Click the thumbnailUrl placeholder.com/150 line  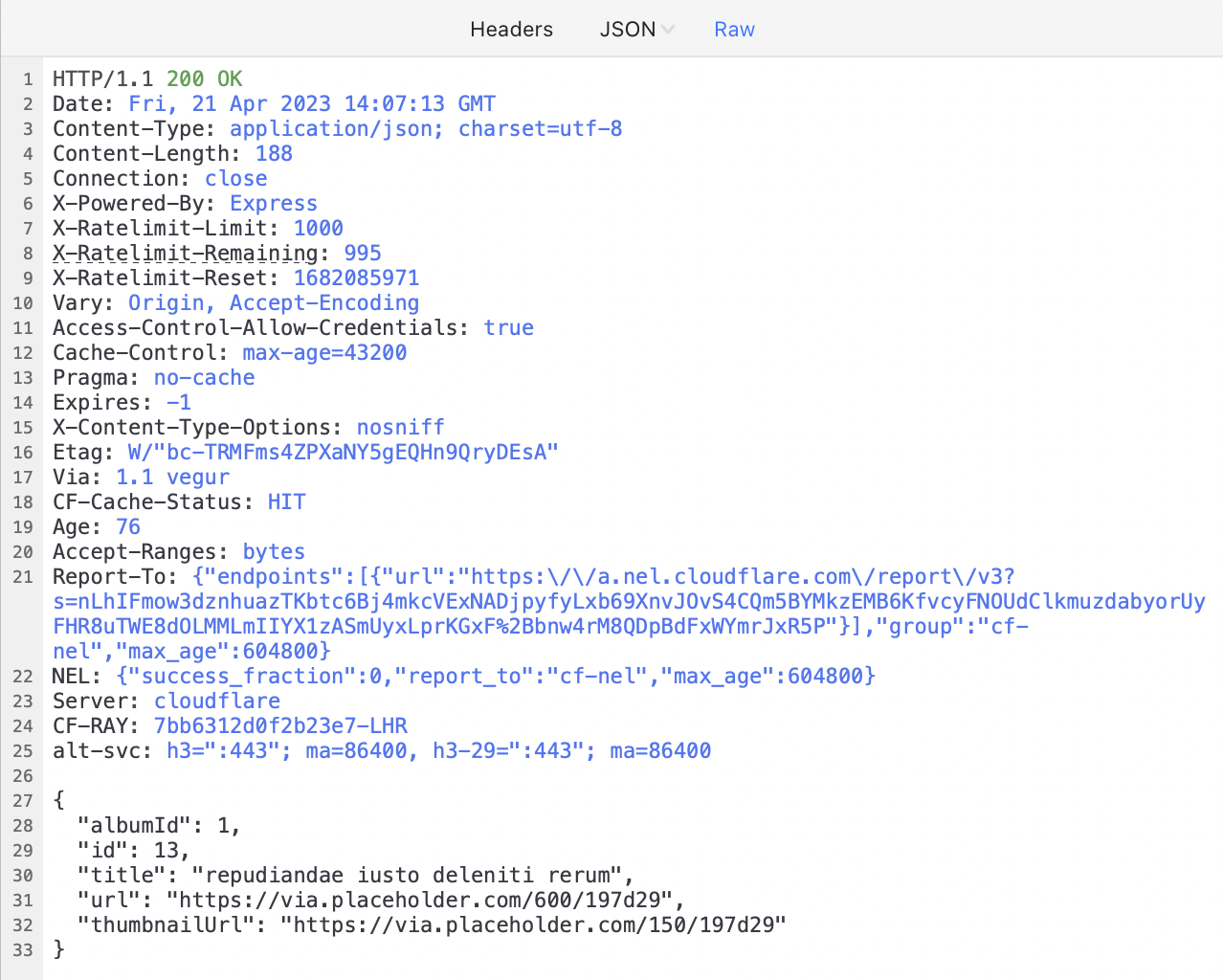(x=432, y=924)
